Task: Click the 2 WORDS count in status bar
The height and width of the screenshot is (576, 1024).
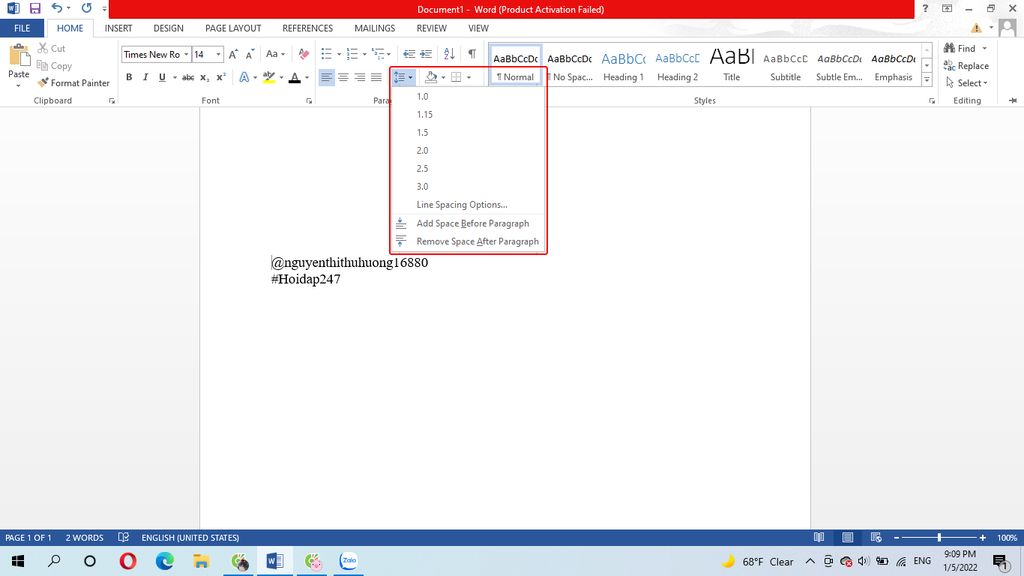Action: 84,537
